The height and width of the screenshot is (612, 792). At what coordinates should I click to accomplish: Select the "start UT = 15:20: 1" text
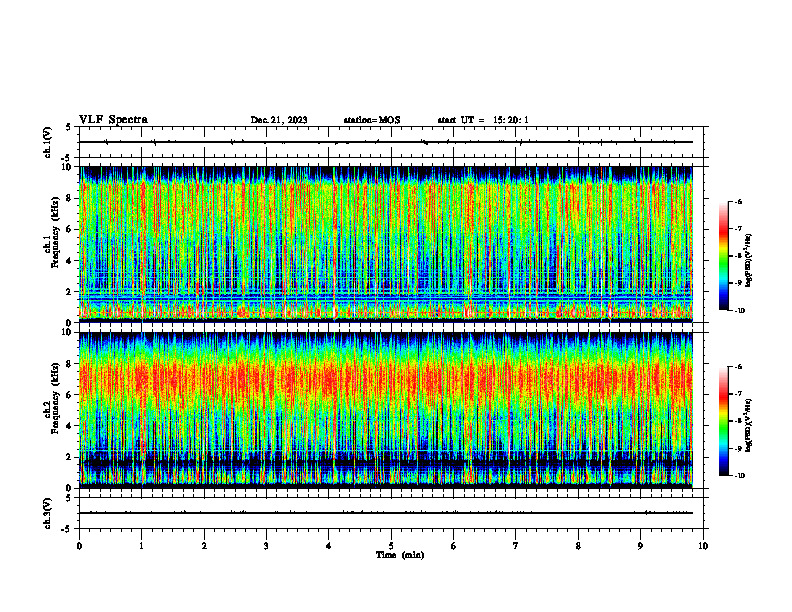[x=483, y=120]
